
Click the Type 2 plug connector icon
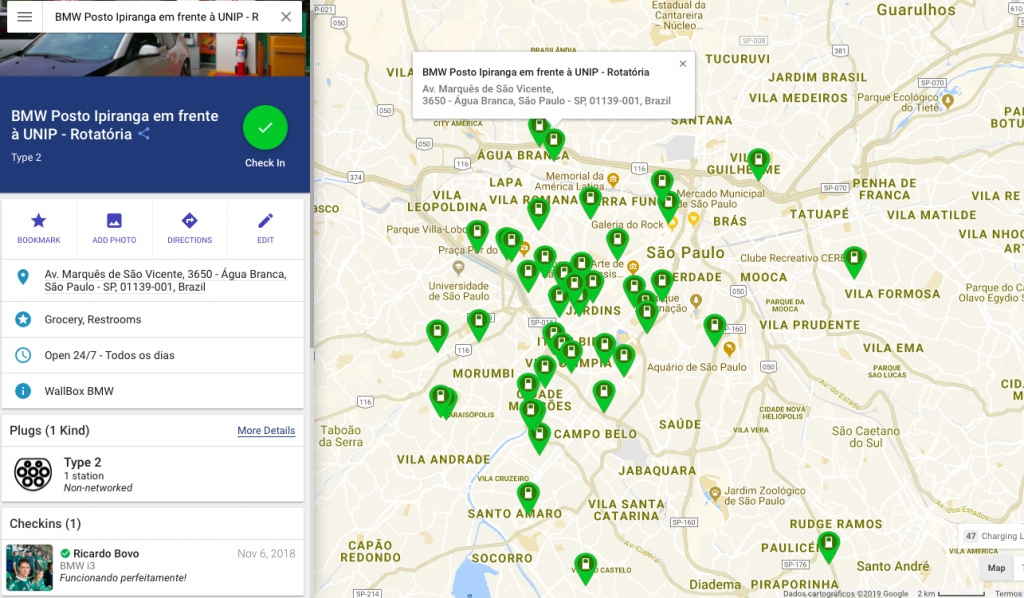[x=33, y=474]
